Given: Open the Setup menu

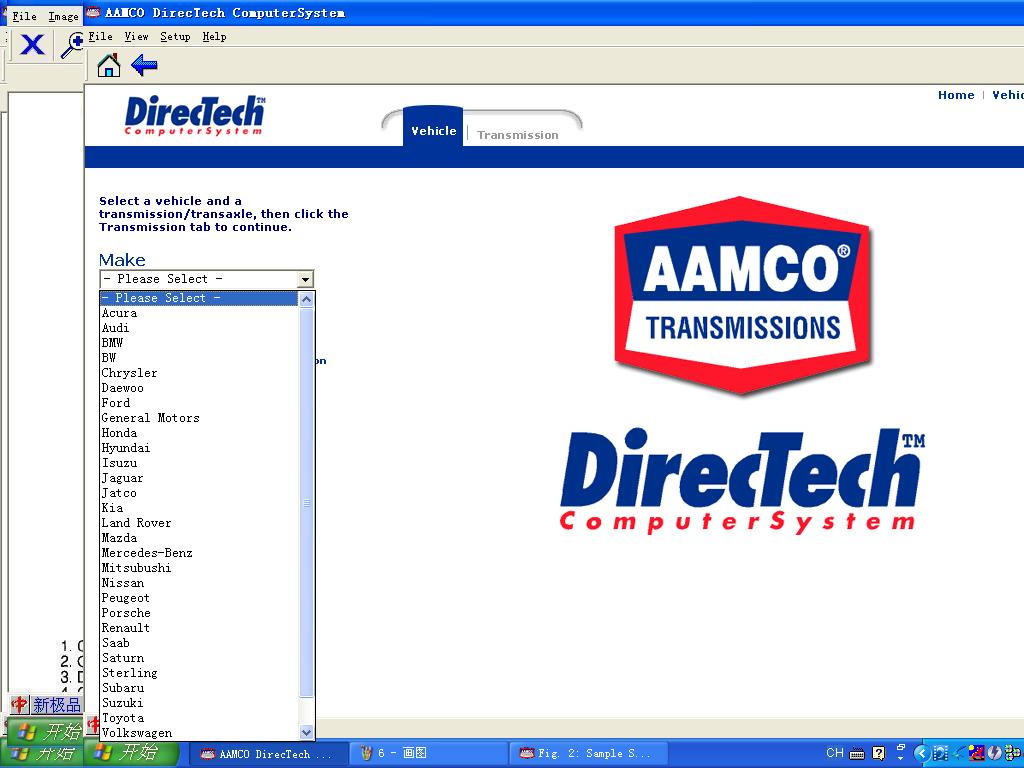Looking at the screenshot, I should 175,37.
